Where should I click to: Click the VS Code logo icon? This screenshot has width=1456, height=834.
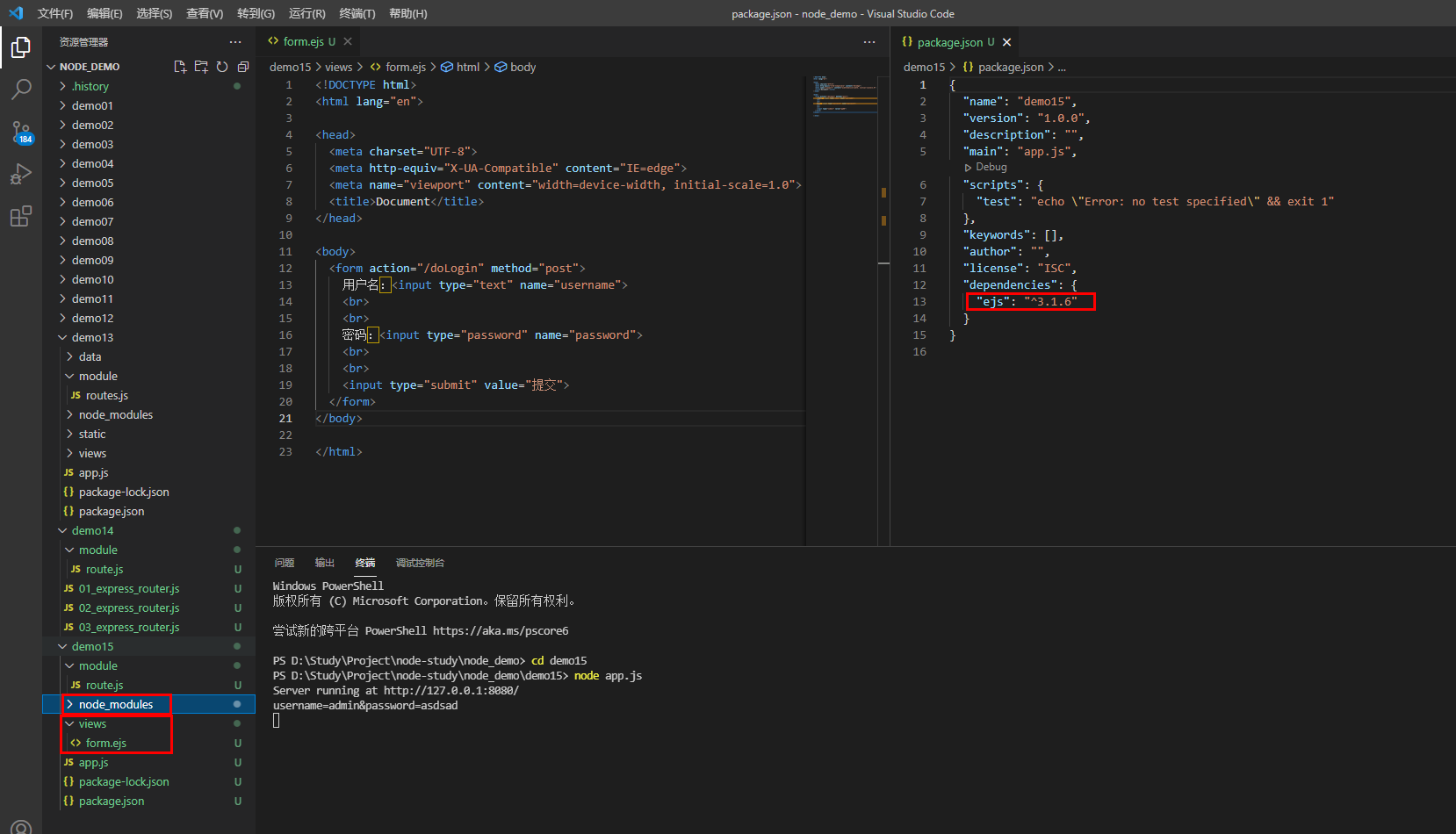pos(16,13)
